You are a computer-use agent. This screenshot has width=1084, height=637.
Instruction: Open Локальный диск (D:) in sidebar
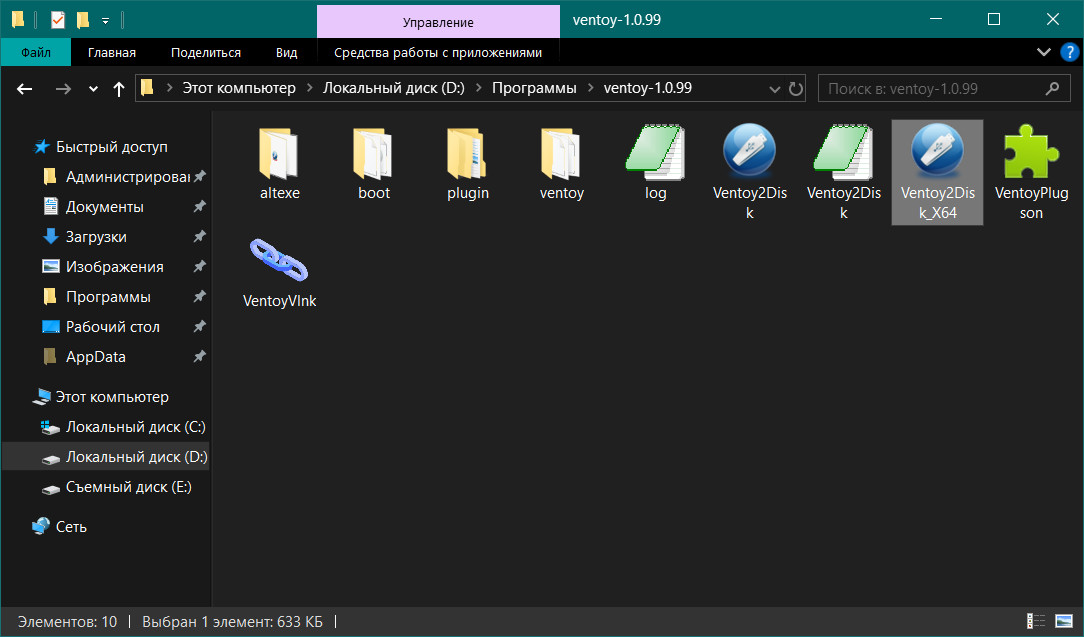[x=105, y=456]
